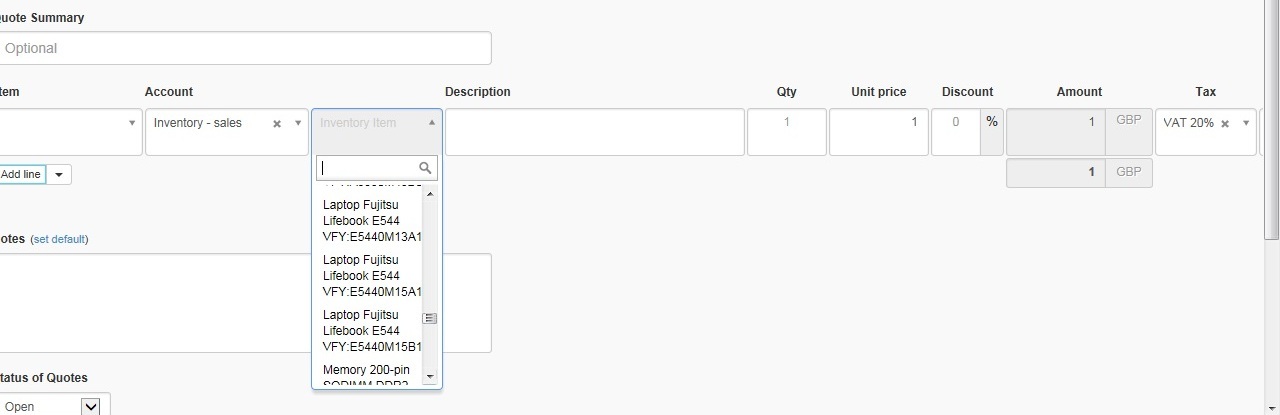Click the set default link
The image size is (1280, 415).
tap(59, 240)
